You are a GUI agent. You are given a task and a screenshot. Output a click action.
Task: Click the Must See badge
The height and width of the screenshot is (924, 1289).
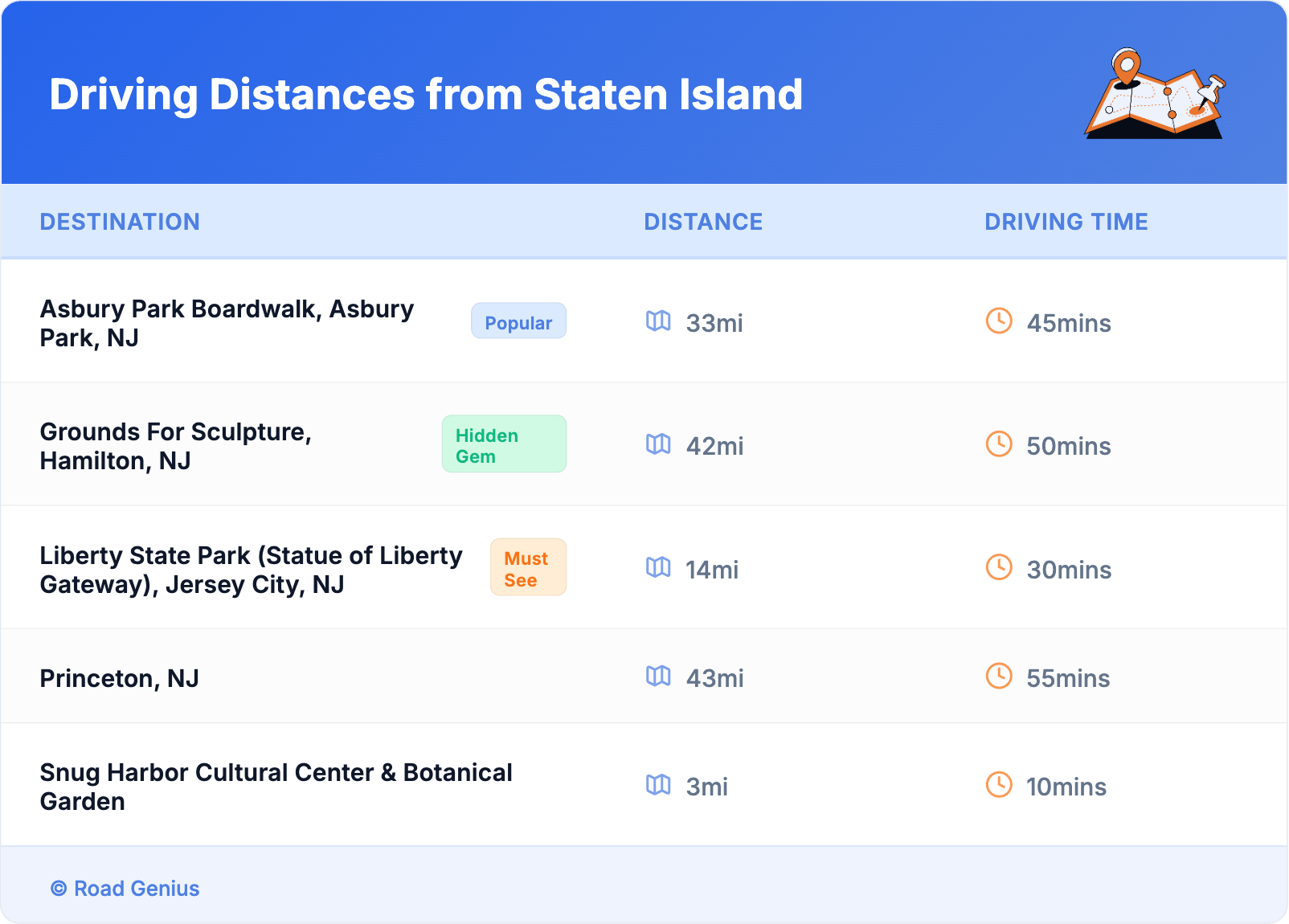(x=528, y=568)
